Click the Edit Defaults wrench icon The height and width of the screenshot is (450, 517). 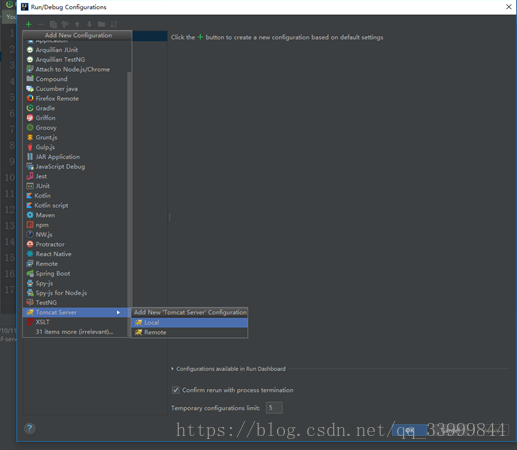tap(65, 24)
